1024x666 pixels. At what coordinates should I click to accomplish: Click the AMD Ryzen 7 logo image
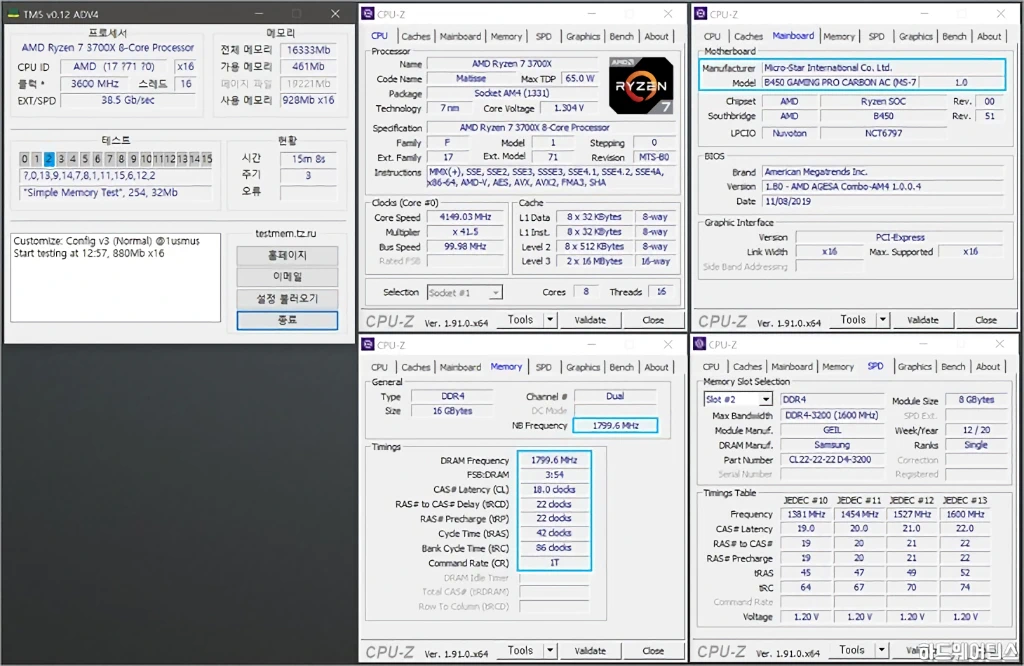[x=641, y=86]
